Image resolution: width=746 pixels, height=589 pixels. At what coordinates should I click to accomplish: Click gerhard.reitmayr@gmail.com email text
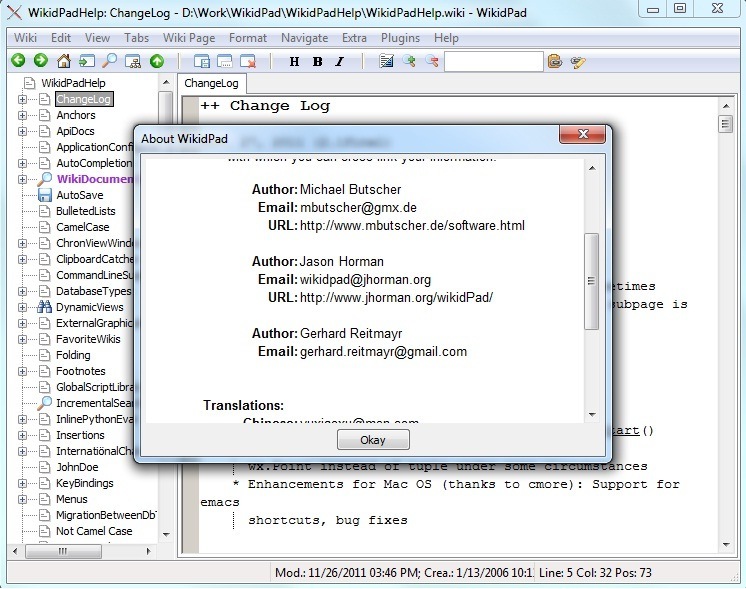(383, 352)
